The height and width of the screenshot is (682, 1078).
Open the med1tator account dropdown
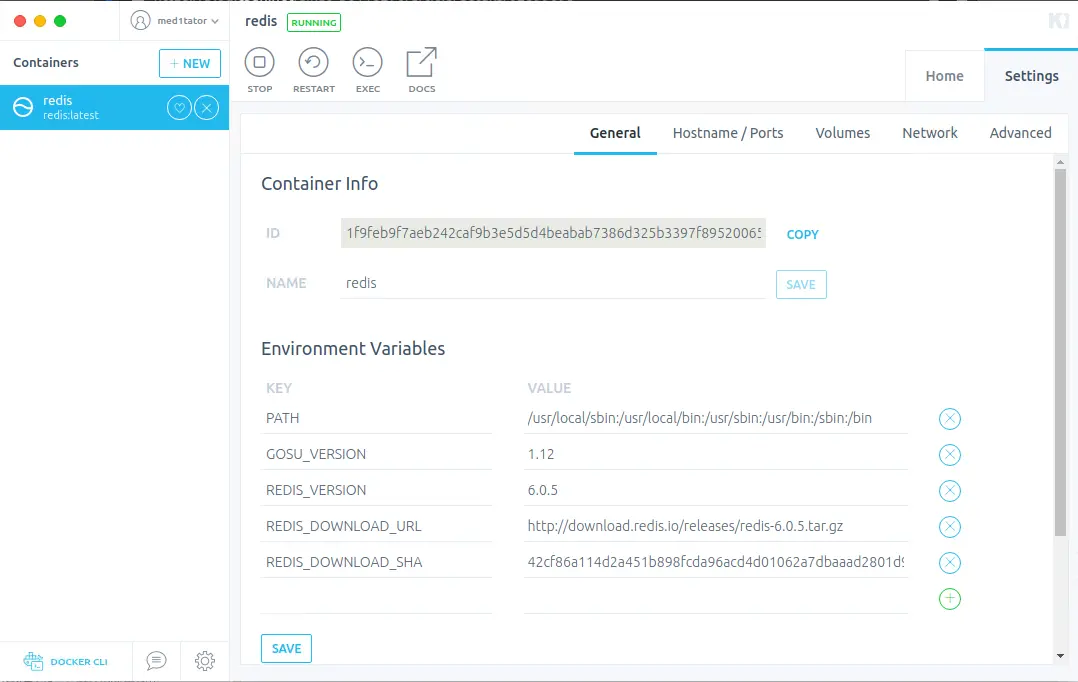(175, 21)
